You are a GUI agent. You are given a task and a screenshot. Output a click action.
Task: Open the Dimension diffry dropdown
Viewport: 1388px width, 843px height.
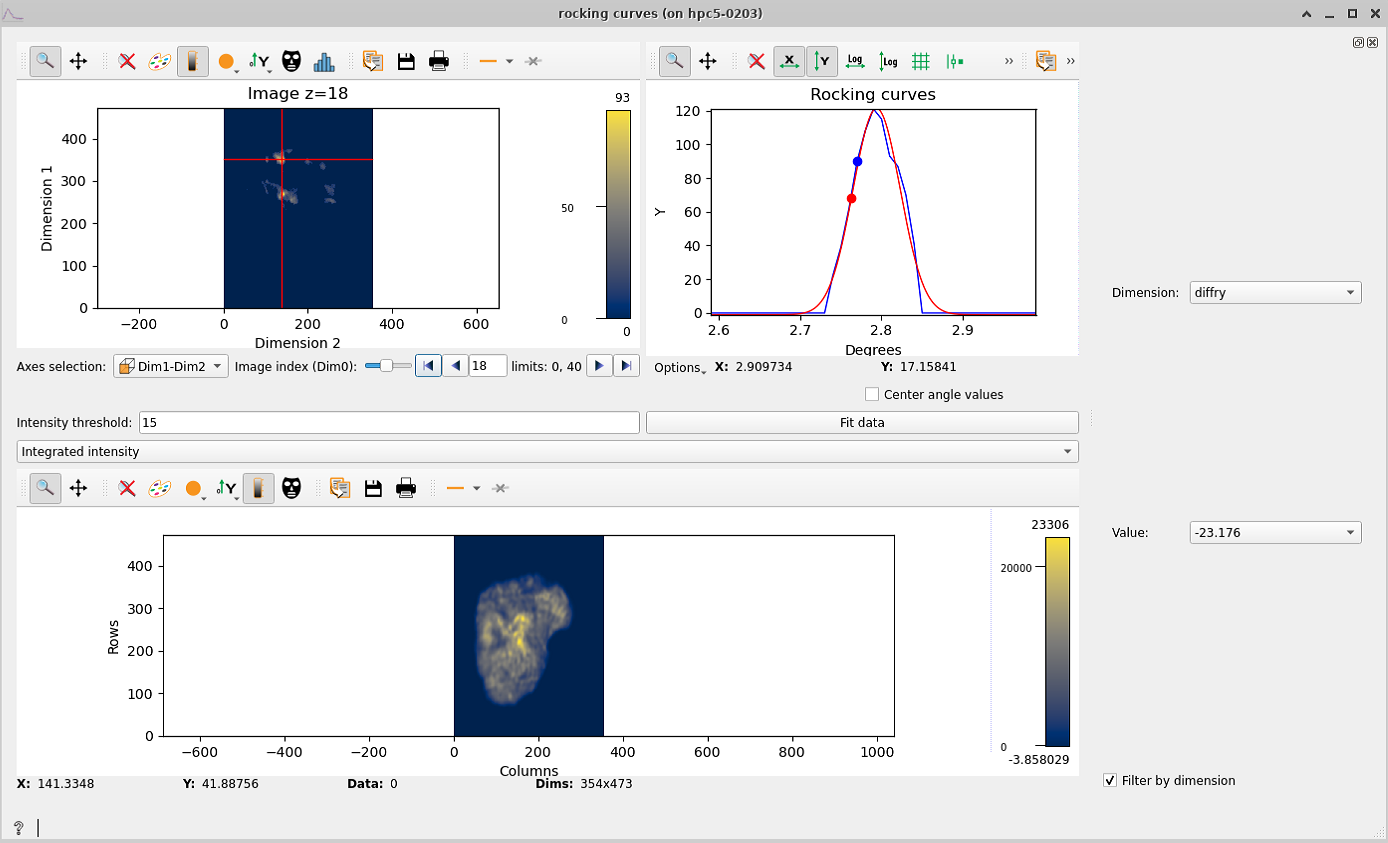click(1275, 293)
